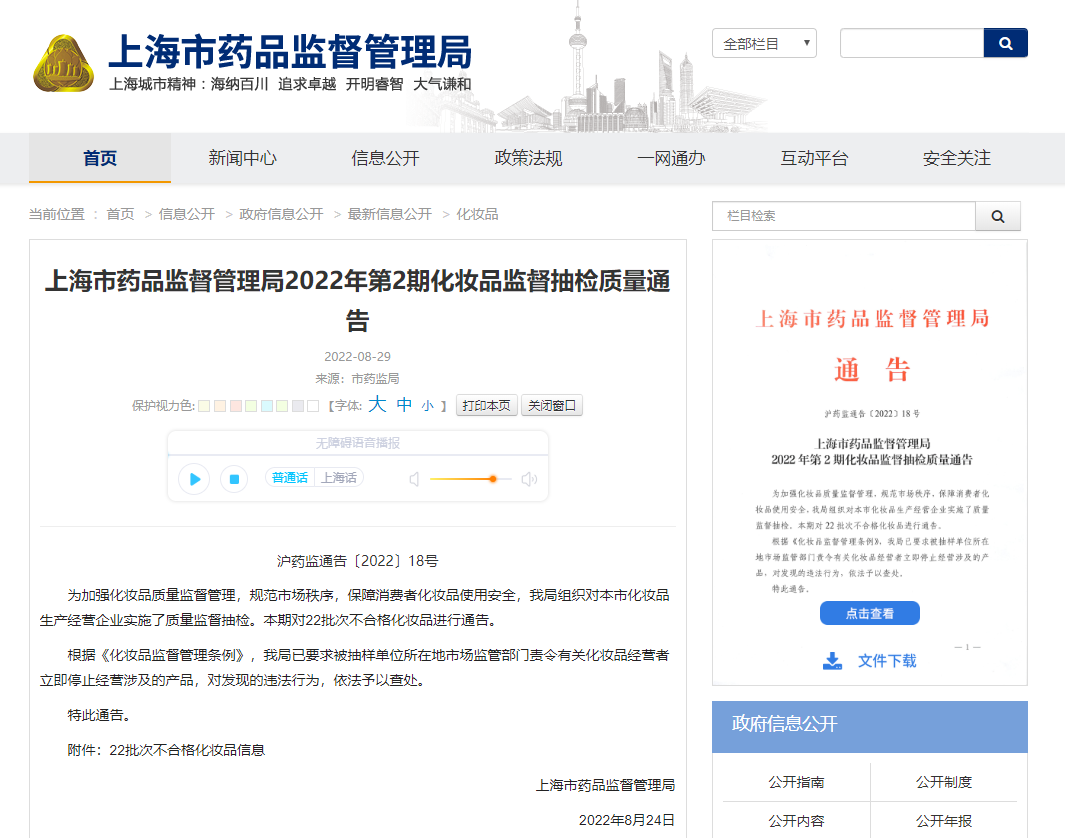This screenshot has height=838, width=1065.
Task: Open the 全部栏目 dropdown
Action: (x=764, y=43)
